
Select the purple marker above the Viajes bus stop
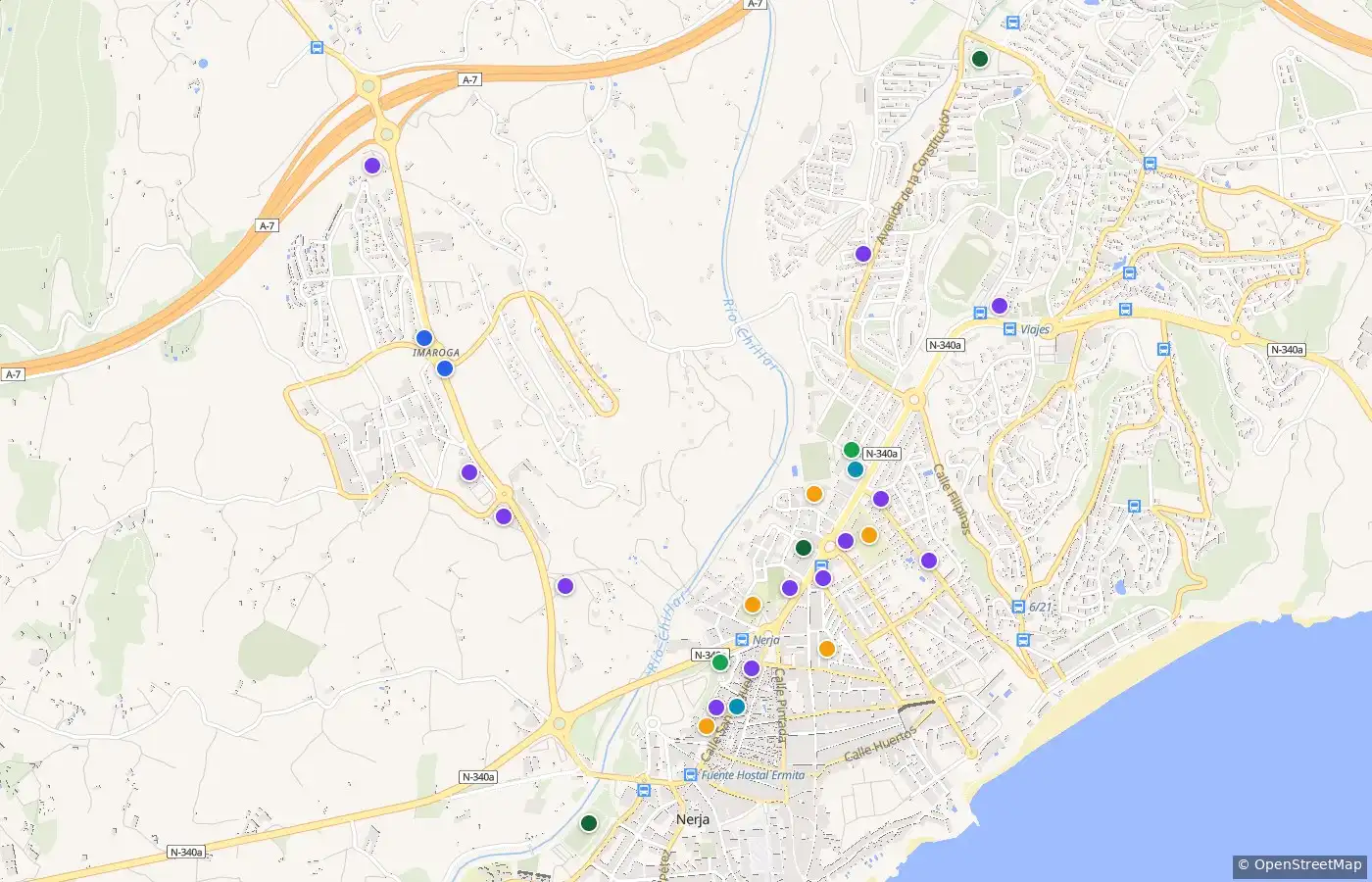tap(1000, 306)
